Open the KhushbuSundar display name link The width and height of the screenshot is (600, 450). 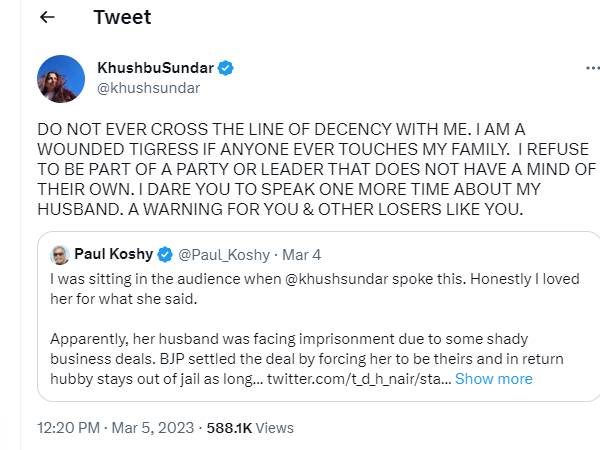(x=155, y=68)
